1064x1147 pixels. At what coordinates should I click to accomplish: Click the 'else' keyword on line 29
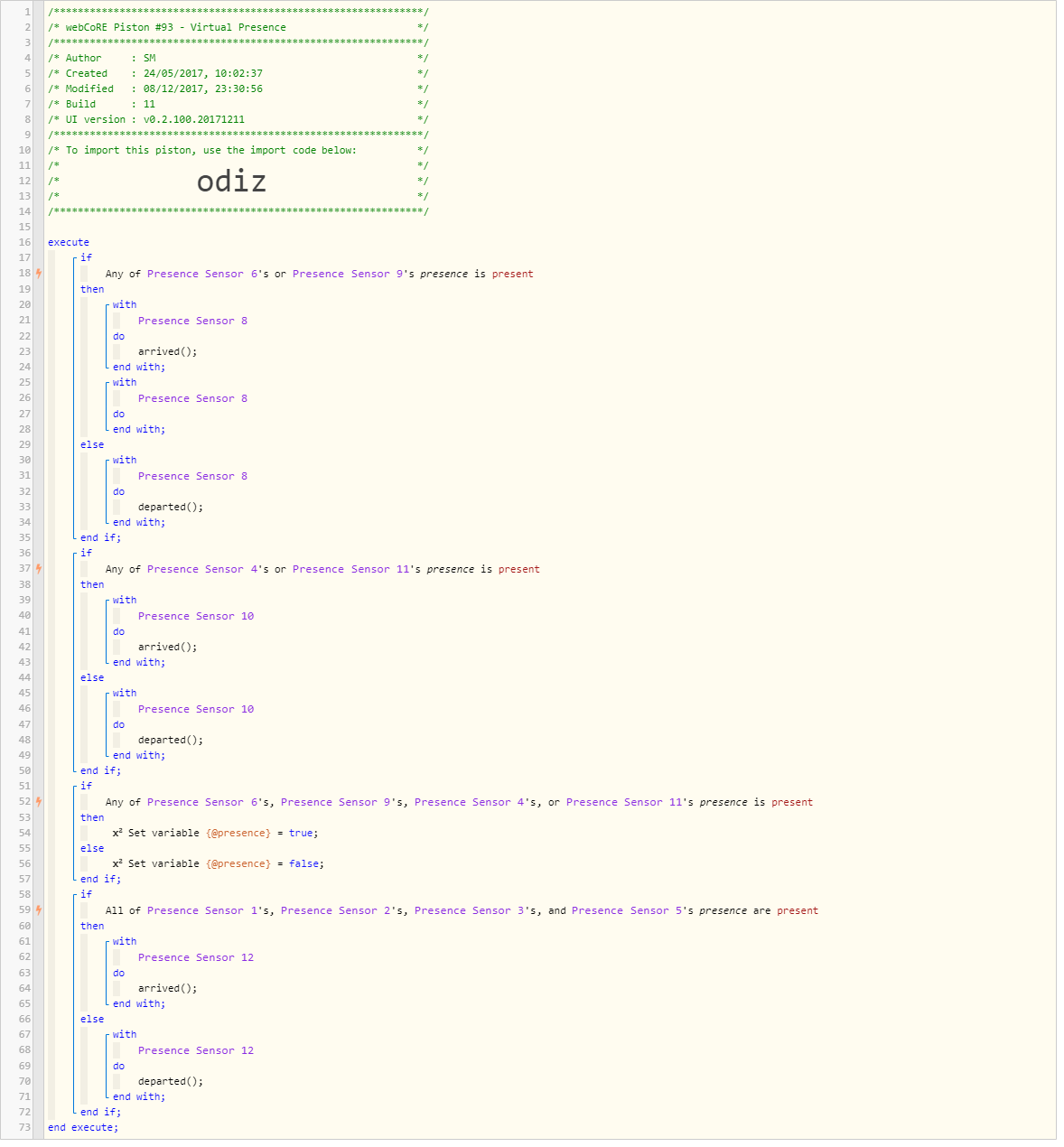tap(92, 444)
